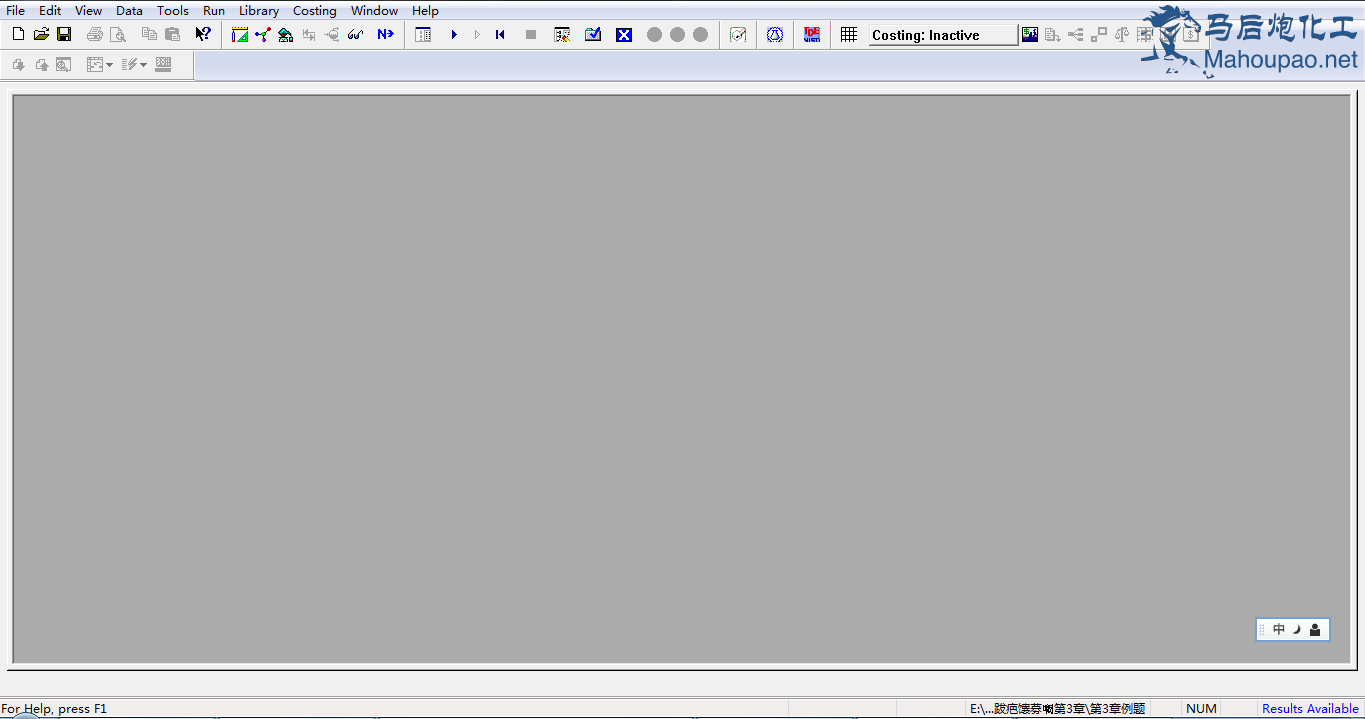Image resolution: width=1365 pixels, height=719 pixels.
Task: Open print preview with the magnifier page icon
Action: 118,34
